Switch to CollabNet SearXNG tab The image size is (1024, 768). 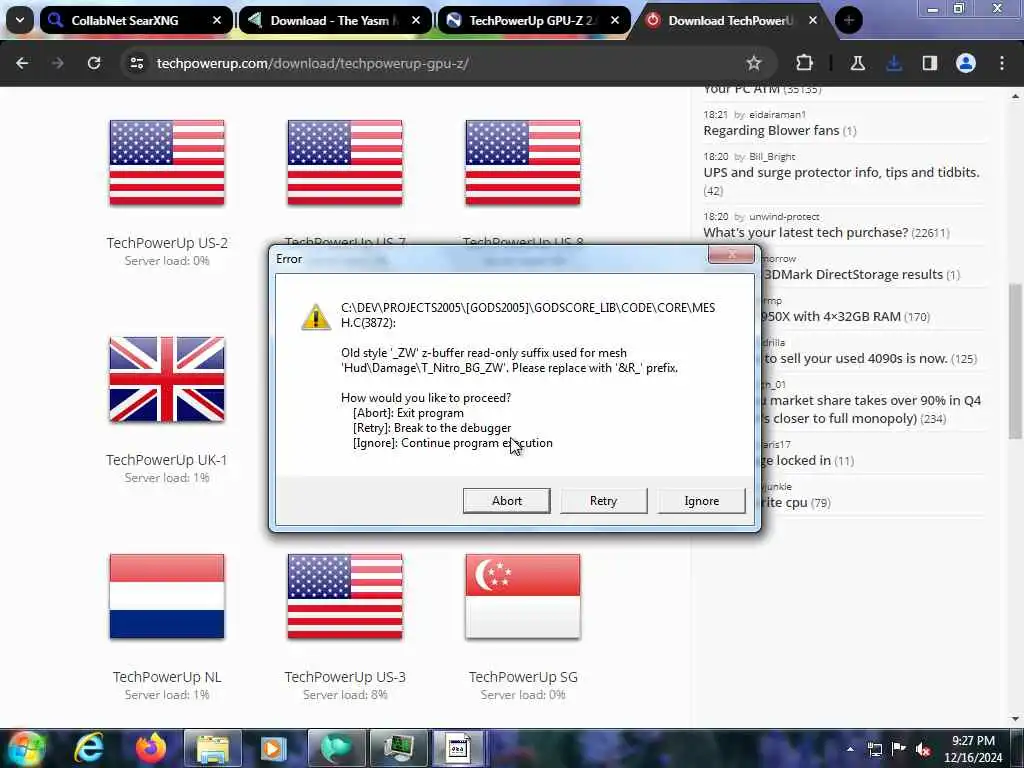pos(135,20)
